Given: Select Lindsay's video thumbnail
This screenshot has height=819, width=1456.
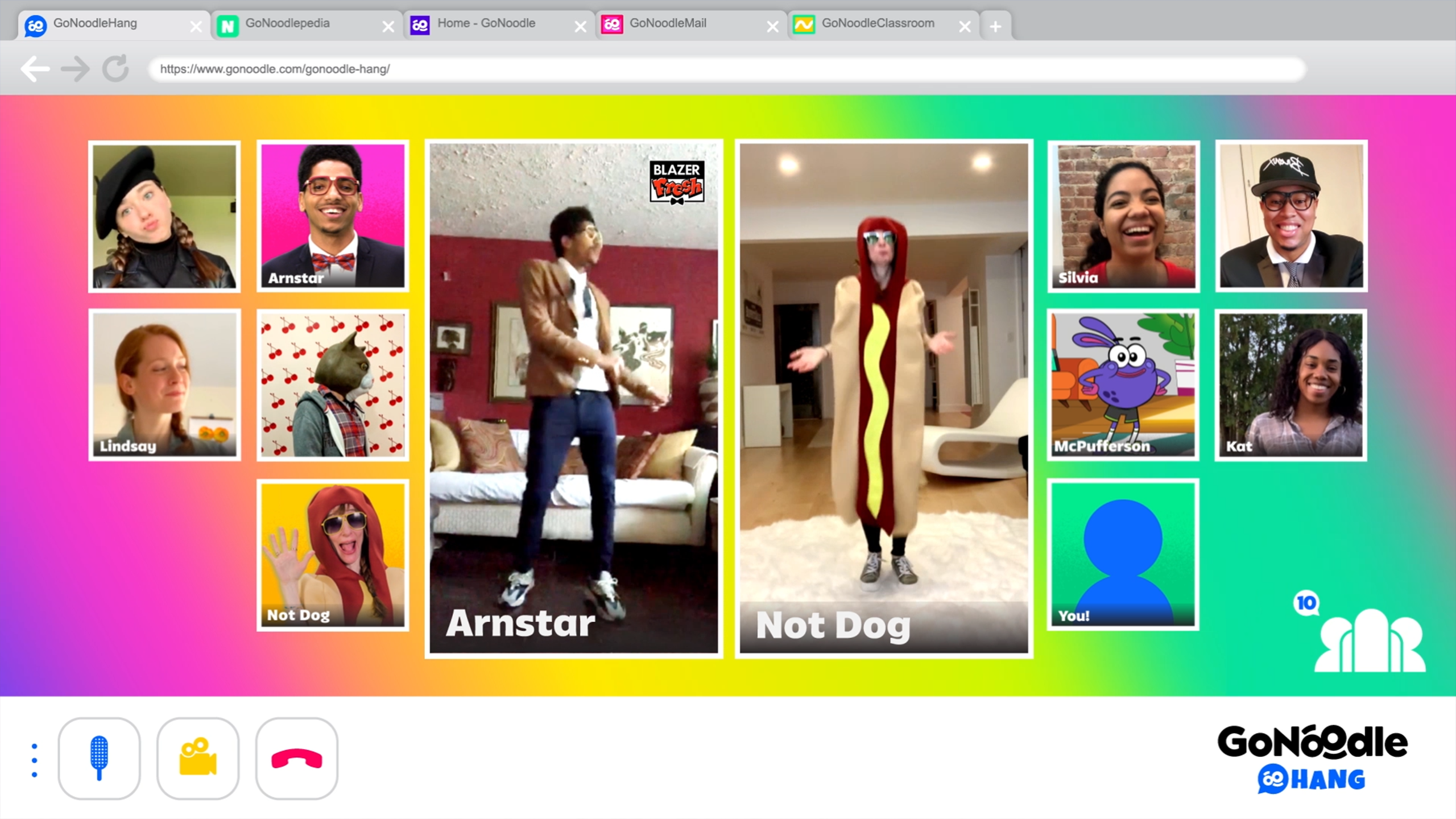Looking at the screenshot, I should [x=164, y=385].
